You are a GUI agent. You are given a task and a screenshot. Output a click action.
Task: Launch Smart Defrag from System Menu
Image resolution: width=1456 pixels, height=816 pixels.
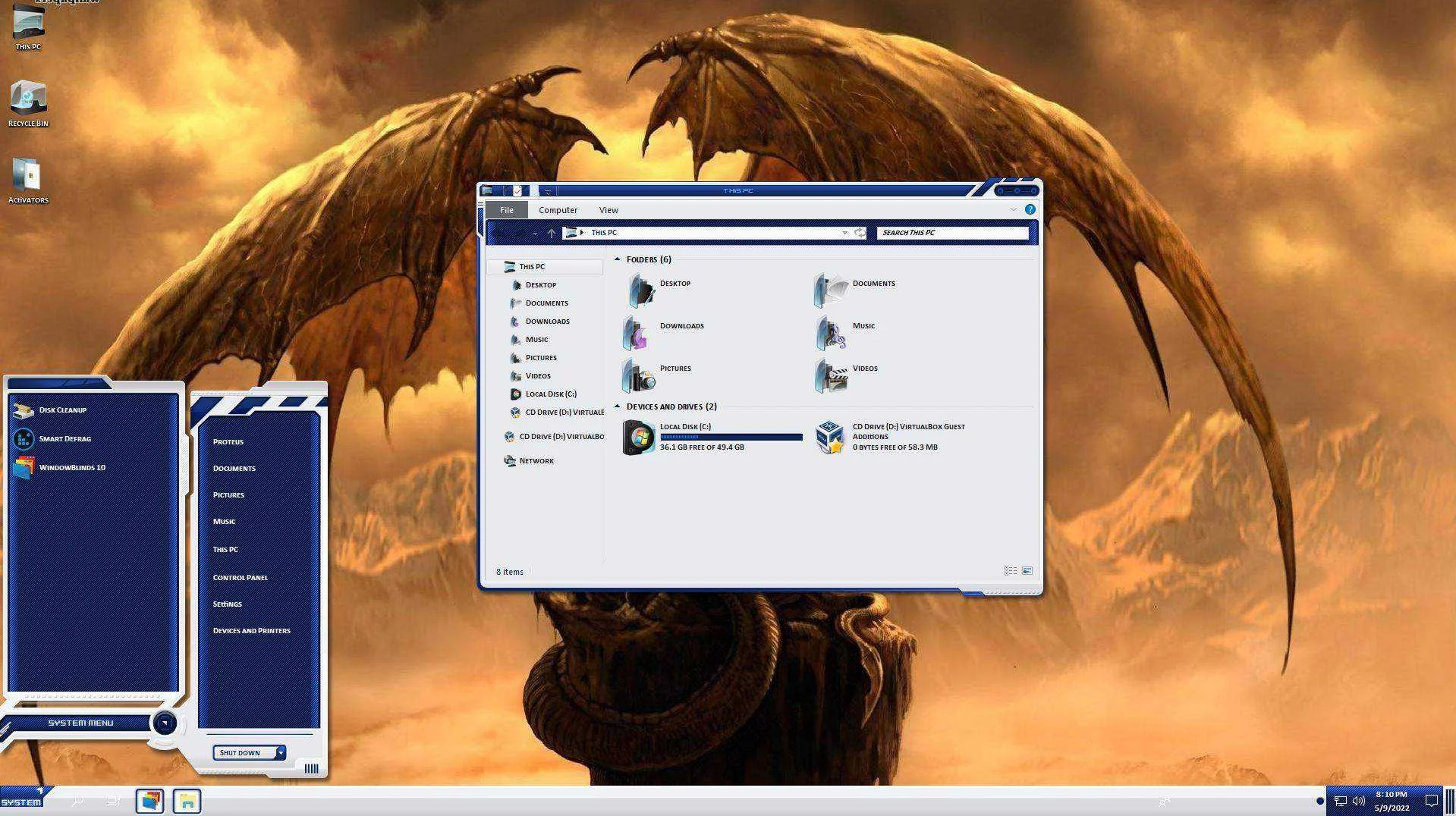pyautogui.click(x=52, y=439)
